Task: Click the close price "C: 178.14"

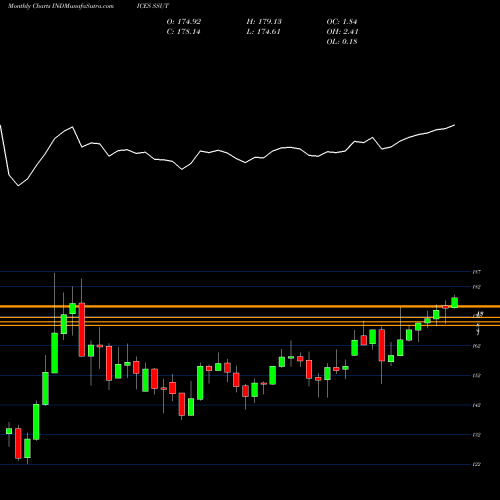Action: (x=183, y=31)
